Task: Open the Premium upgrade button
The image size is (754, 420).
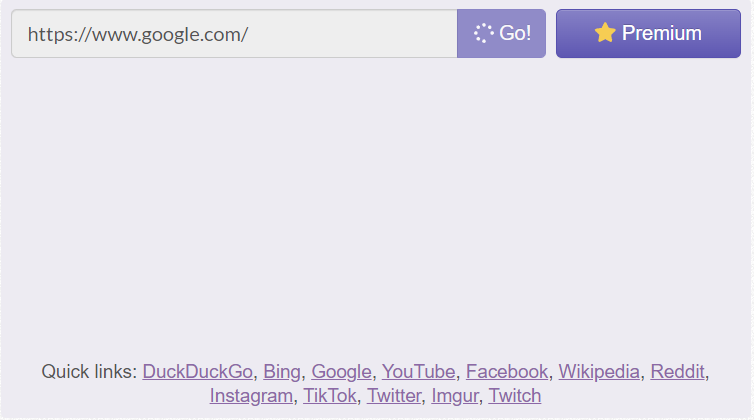Action: click(x=648, y=33)
